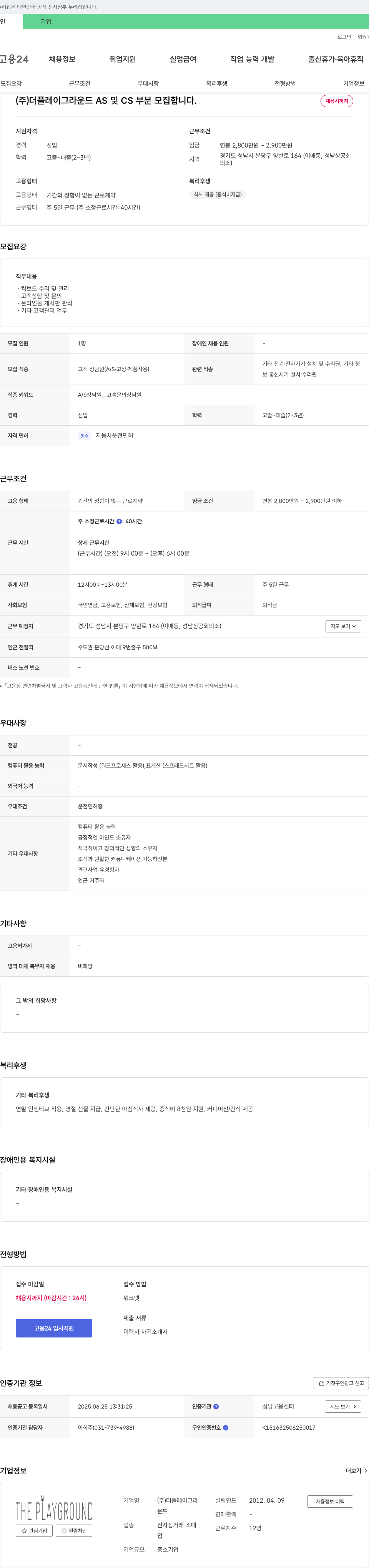
Task: Open 직업 능력 개발 menu
Action: click(252, 59)
